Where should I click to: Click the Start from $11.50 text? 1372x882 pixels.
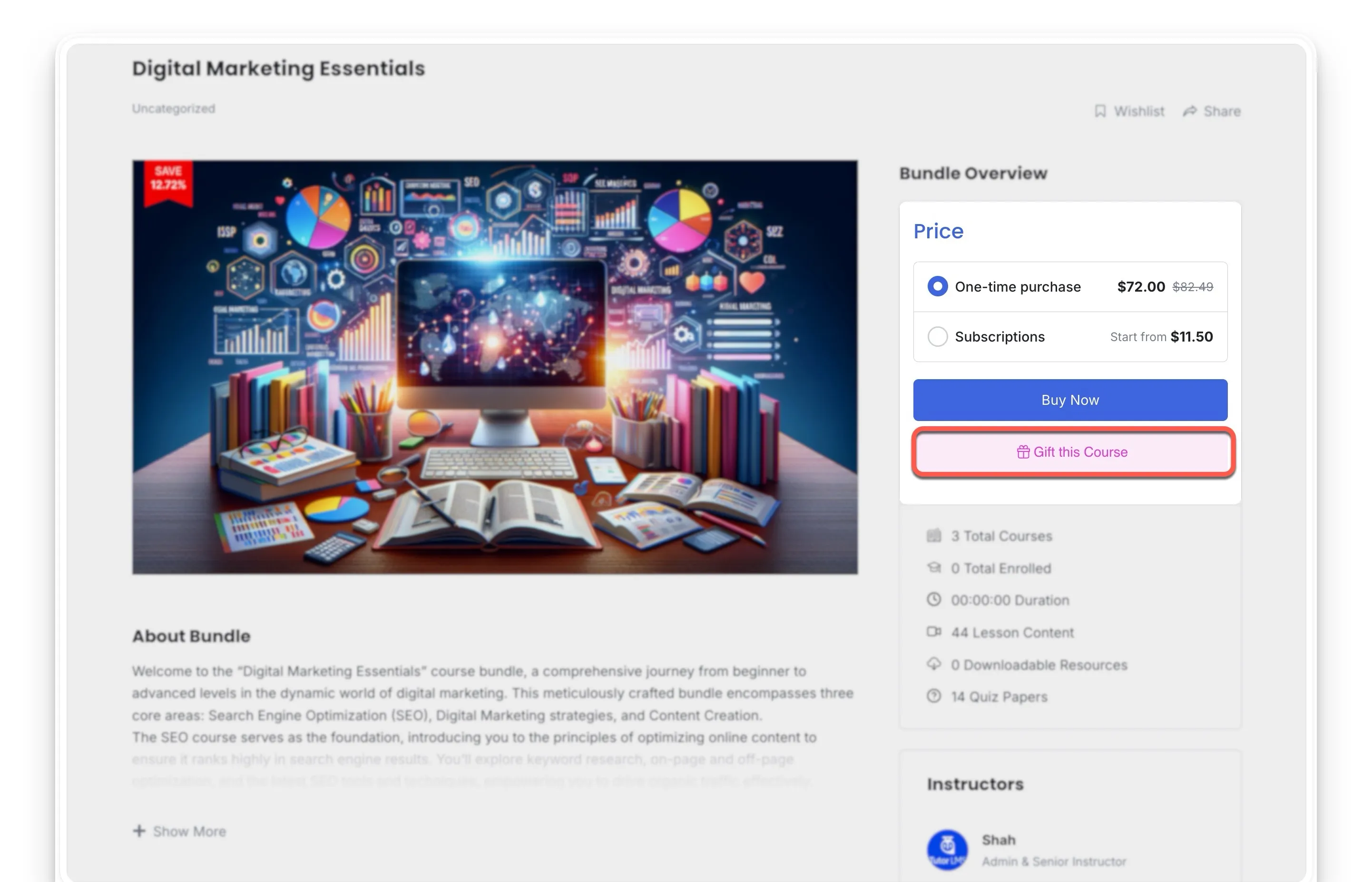pyautogui.click(x=1161, y=337)
